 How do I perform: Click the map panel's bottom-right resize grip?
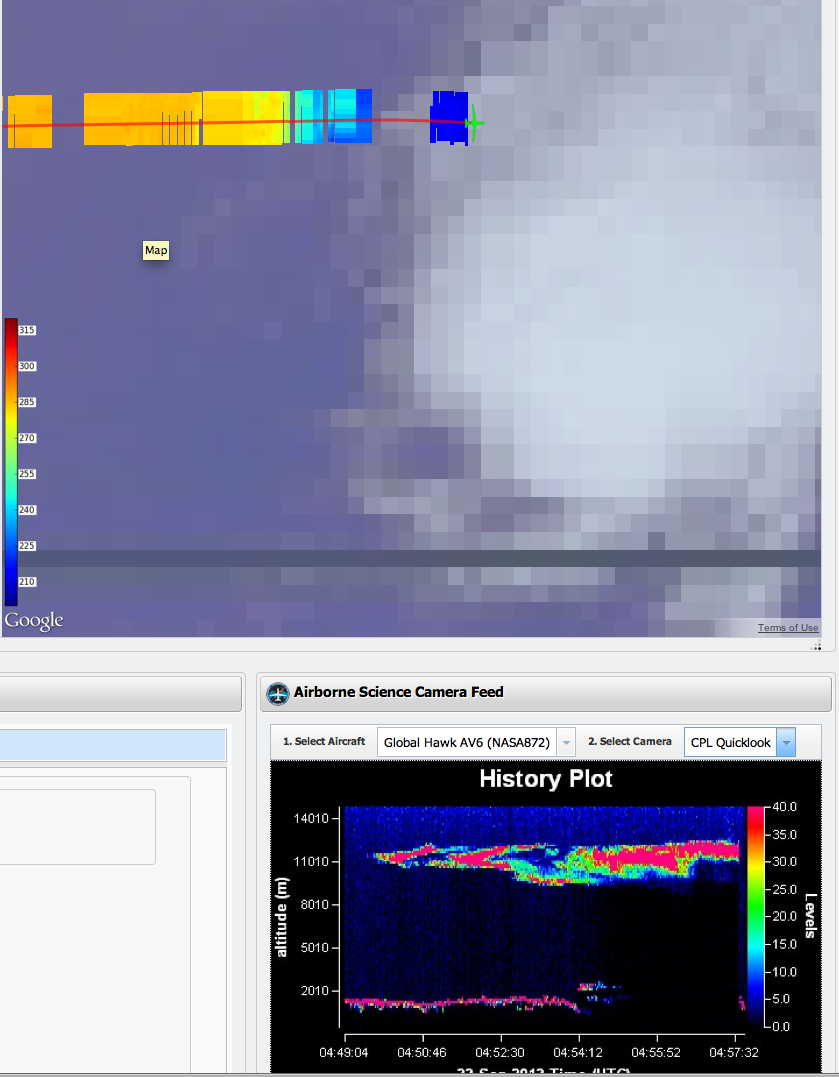pyautogui.click(x=815, y=647)
